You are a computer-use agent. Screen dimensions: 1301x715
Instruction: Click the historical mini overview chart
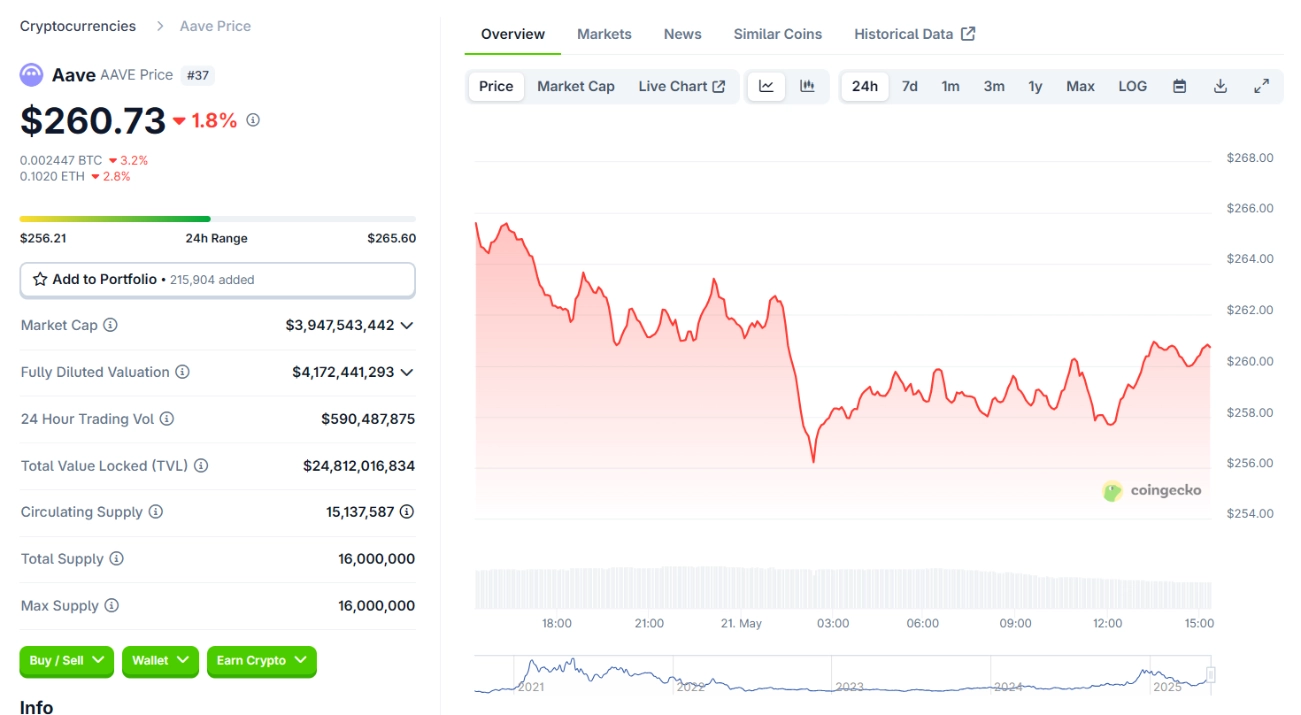[843, 675]
